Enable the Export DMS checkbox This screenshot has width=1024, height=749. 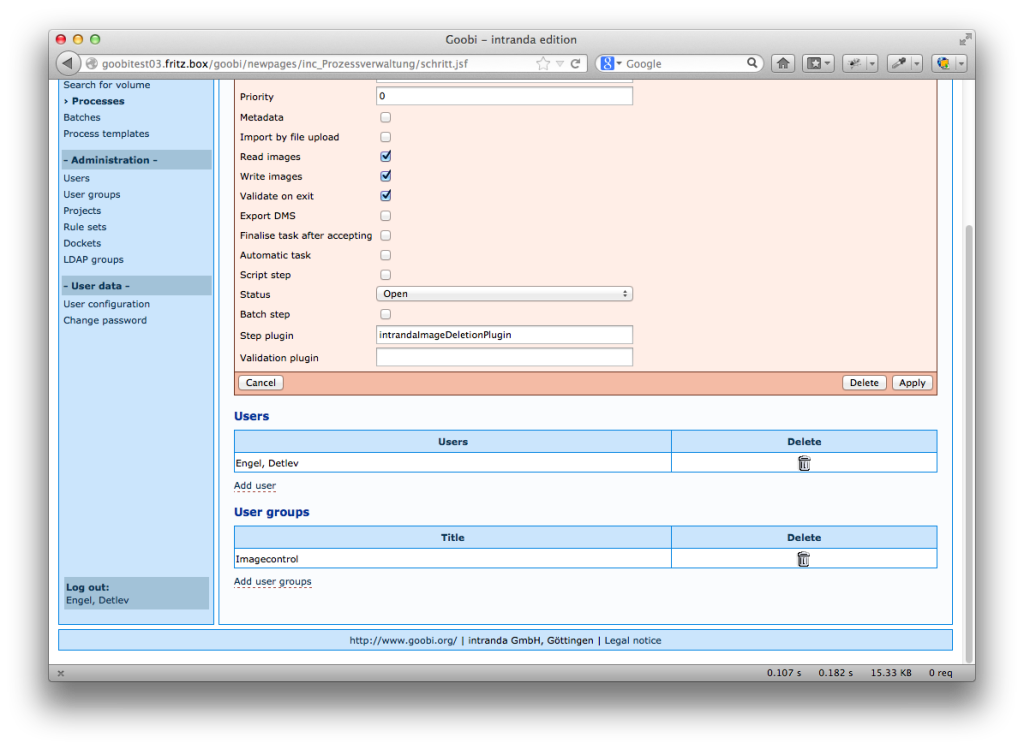point(385,215)
